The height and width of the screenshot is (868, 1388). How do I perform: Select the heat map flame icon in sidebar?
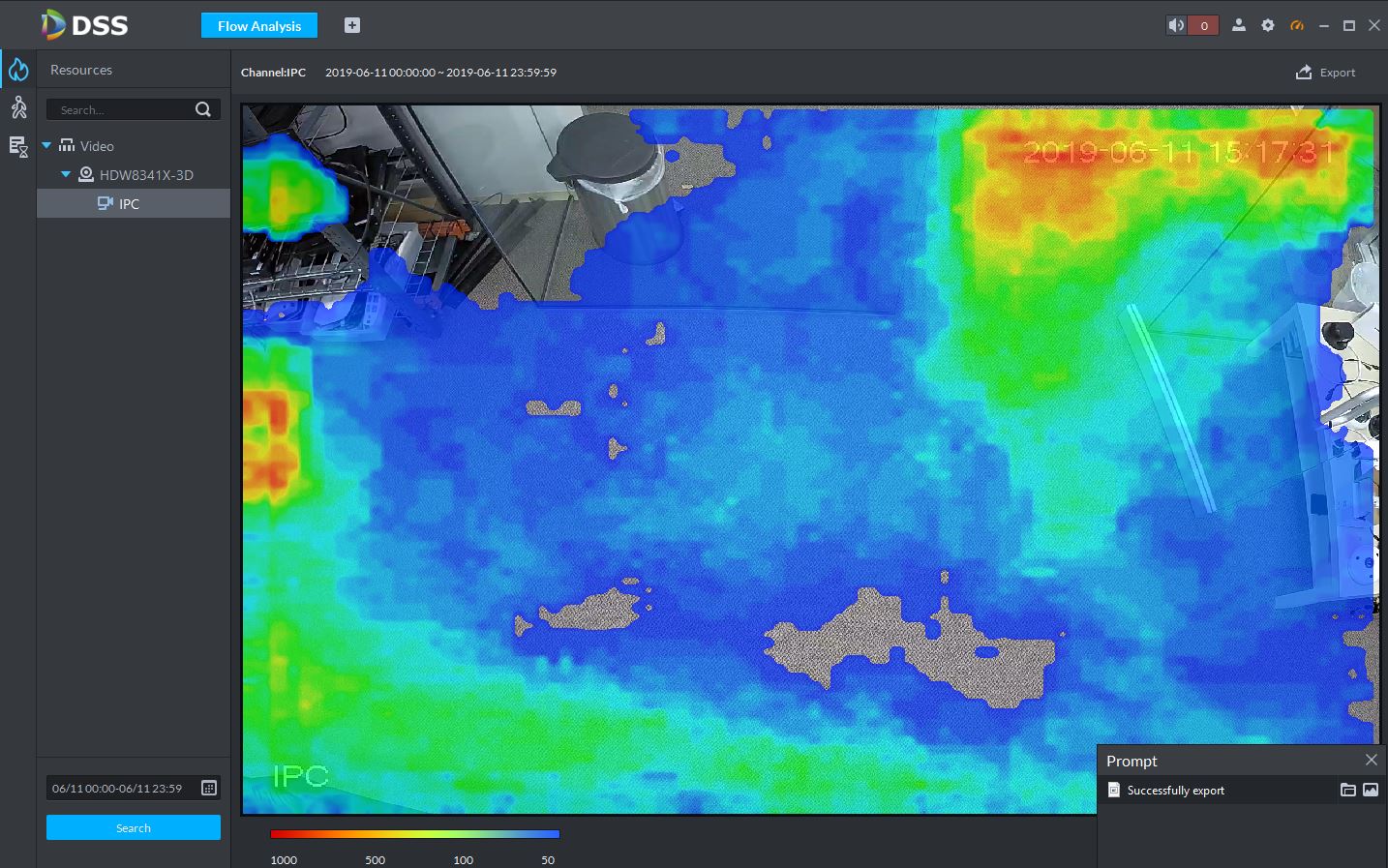pos(18,70)
